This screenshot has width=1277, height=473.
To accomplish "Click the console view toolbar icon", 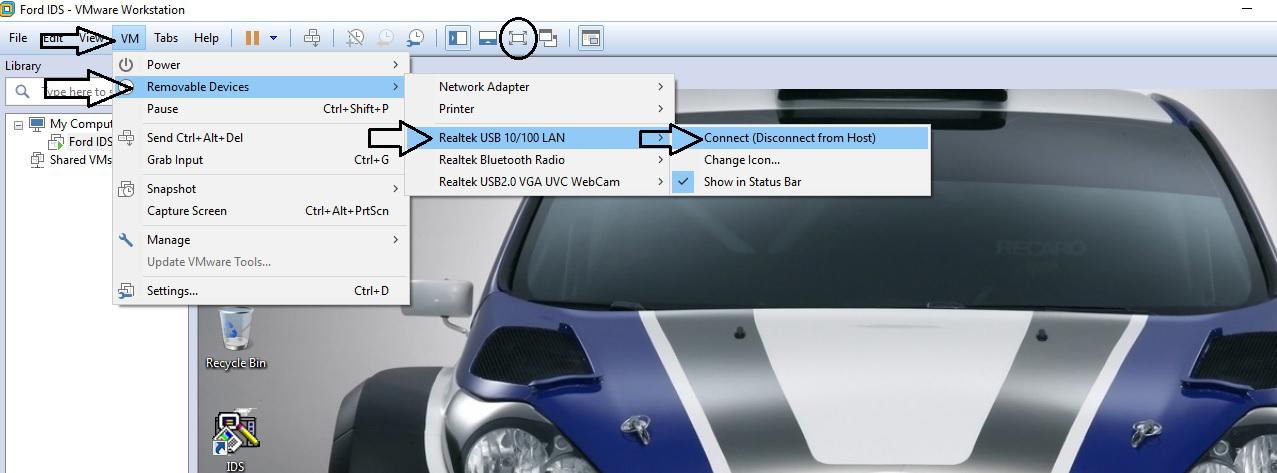I will point(591,38).
